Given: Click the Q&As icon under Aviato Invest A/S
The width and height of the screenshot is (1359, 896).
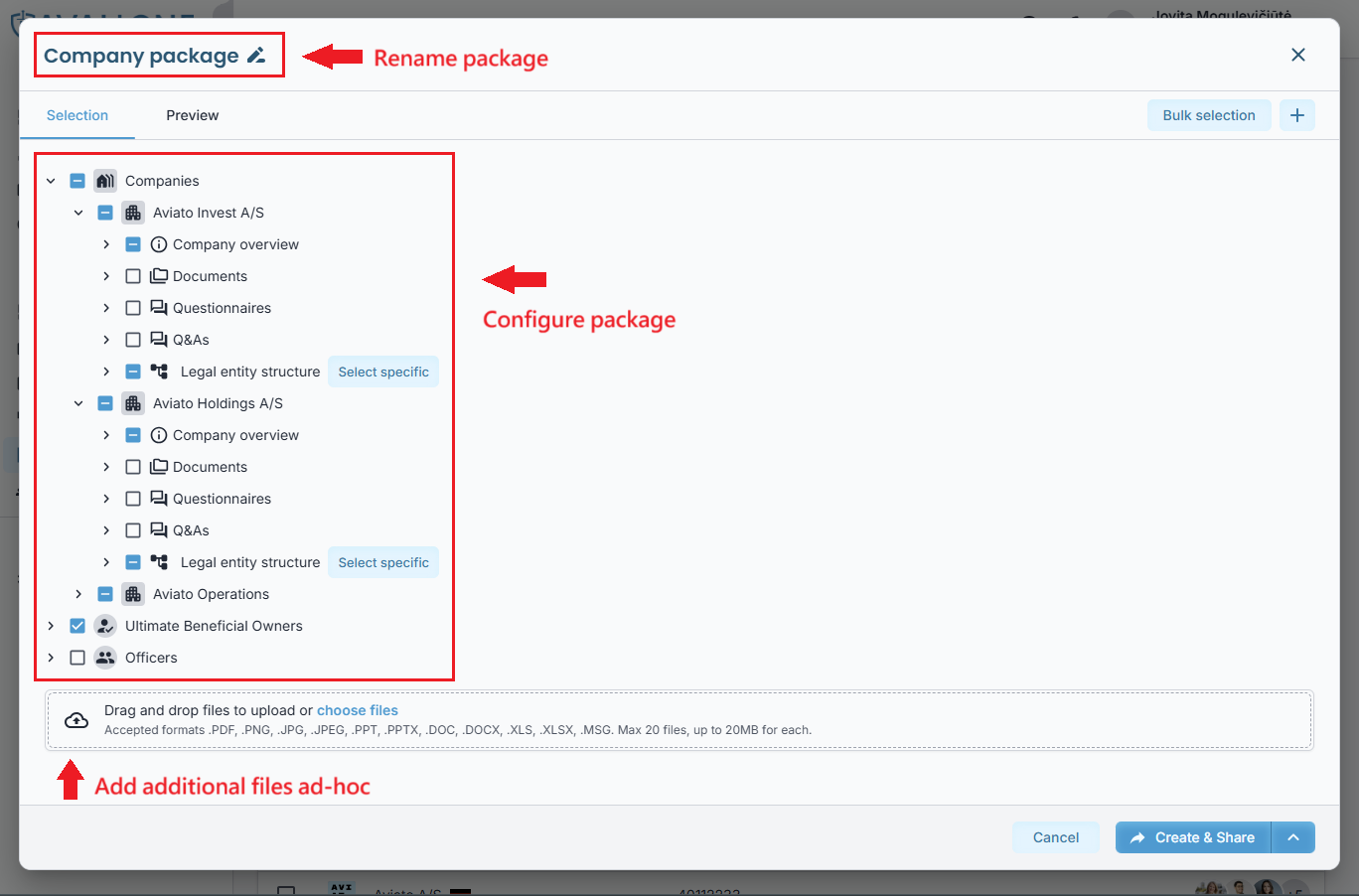Looking at the screenshot, I should click(x=159, y=340).
